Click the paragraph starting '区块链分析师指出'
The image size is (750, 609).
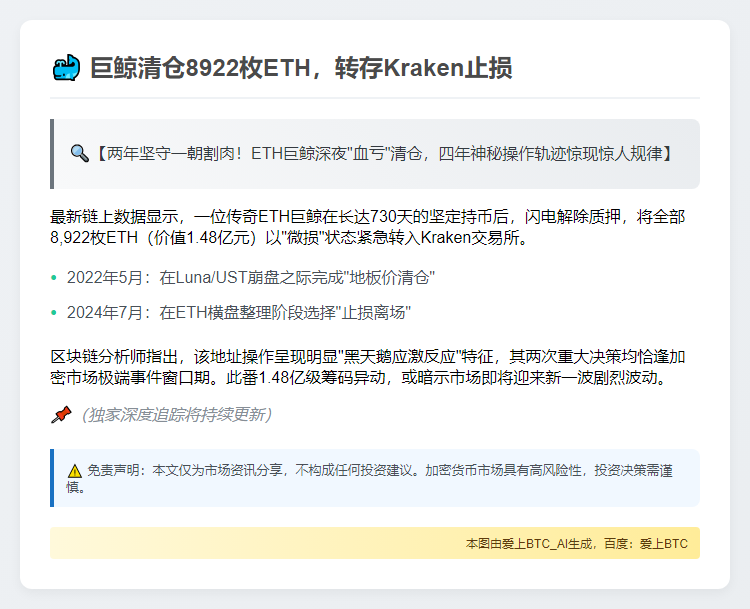[368, 367]
